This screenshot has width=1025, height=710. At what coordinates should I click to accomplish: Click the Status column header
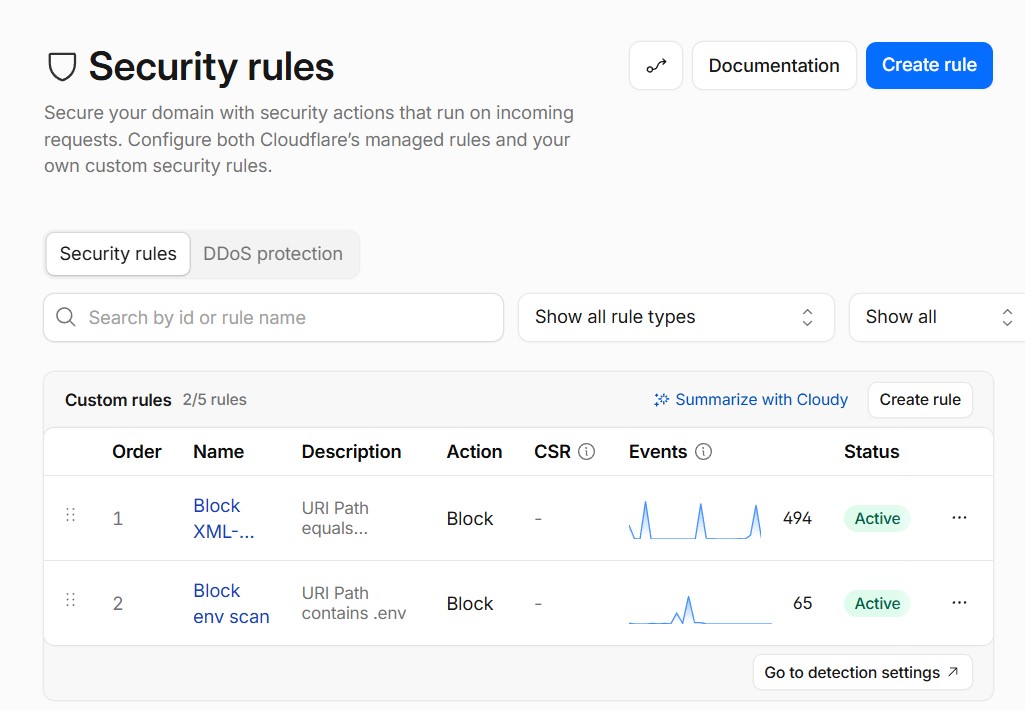point(871,452)
